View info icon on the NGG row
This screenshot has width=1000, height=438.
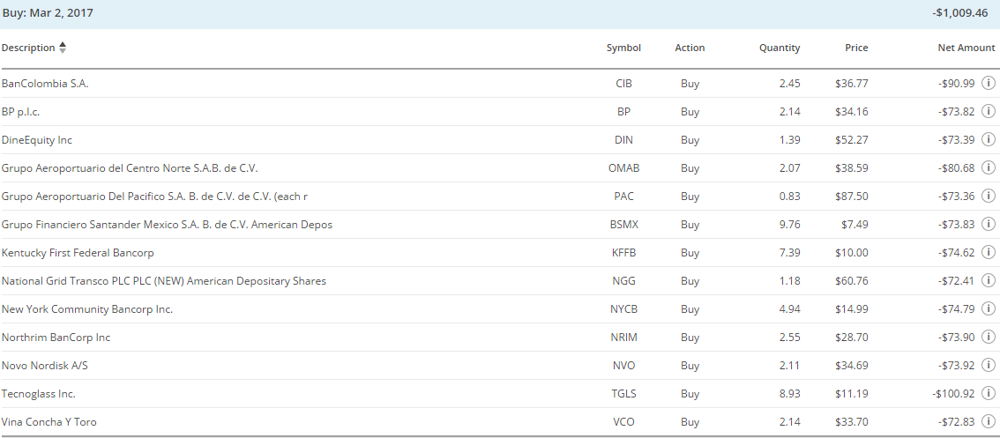click(x=988, y=280)
